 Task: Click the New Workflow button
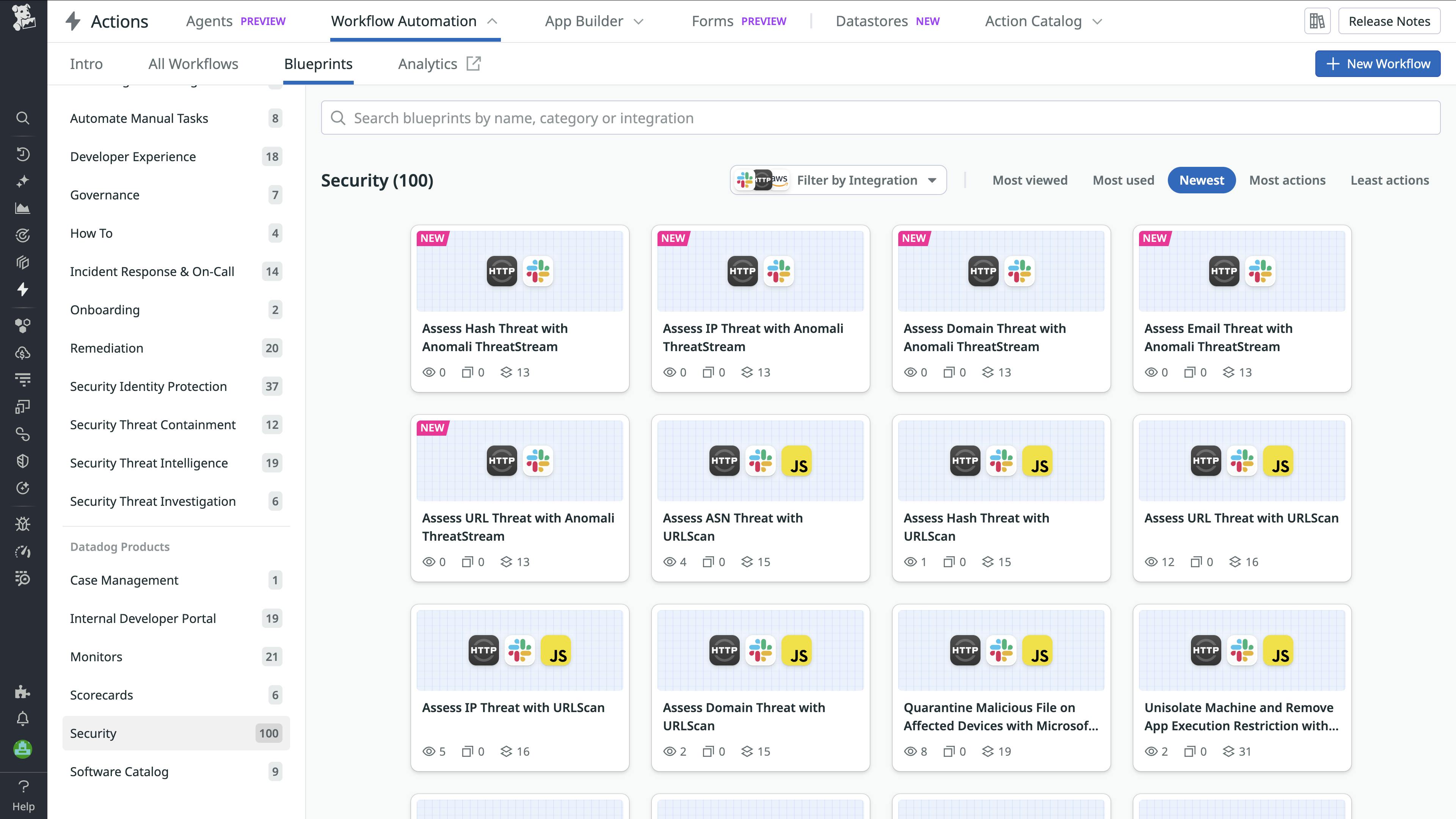(x=1378, y=63)
